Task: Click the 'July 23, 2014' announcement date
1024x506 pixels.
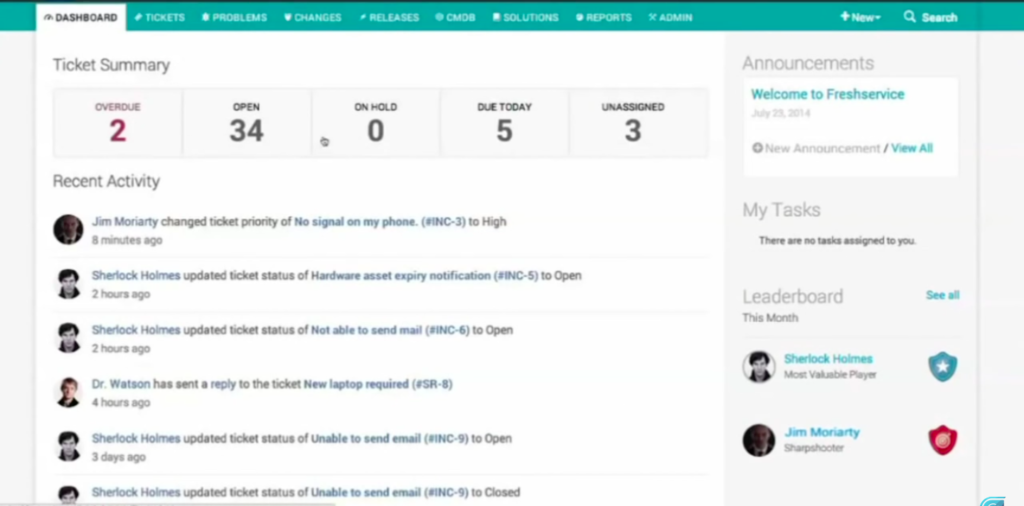Action: pyautogui.click(x=780, y=113)
